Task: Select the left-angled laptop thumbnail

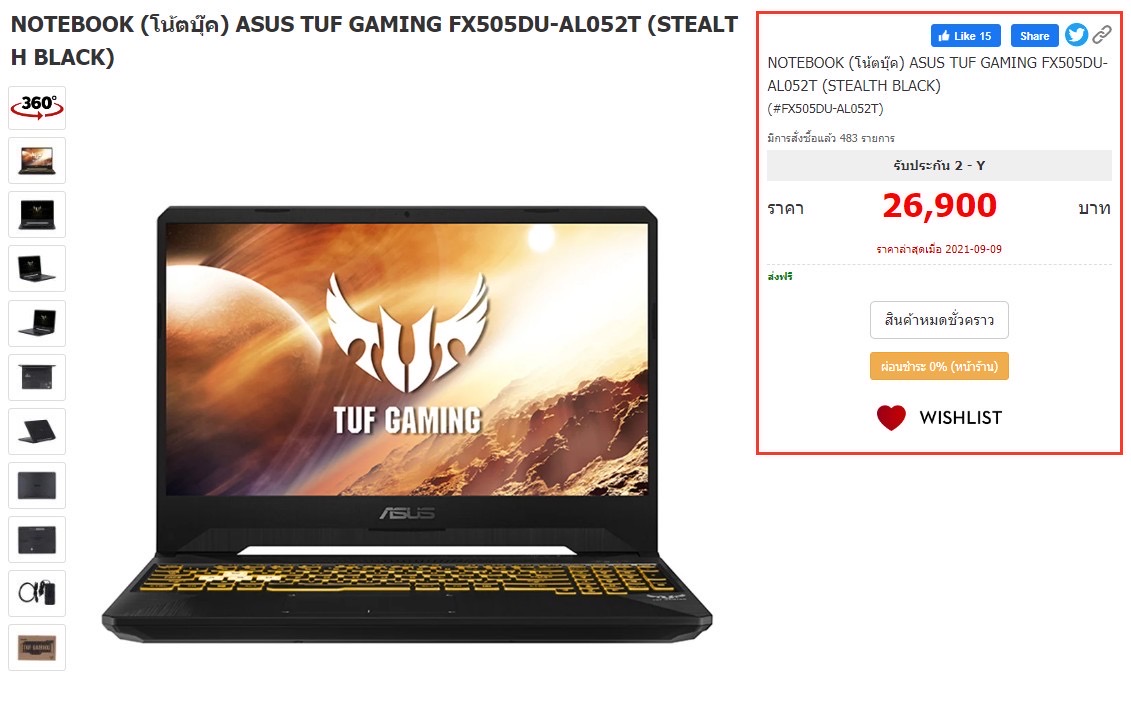Action: tap(37, 268)
